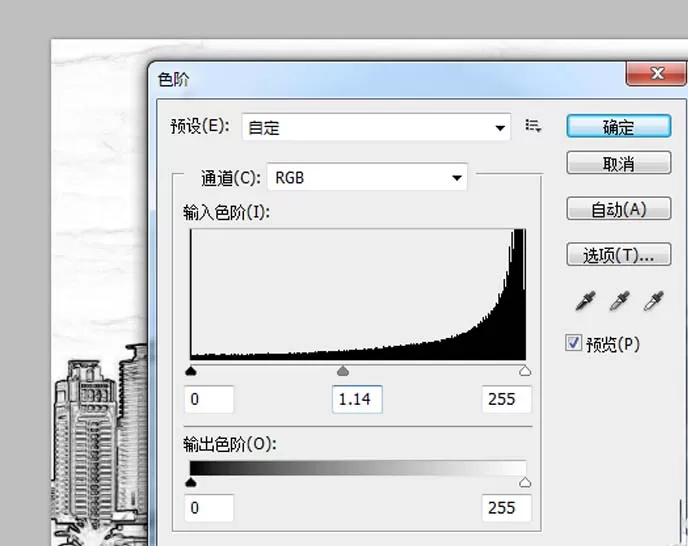This screenshot has width=688, height=546.
Task: Grab the input white highlight slider
Action: (525, 371)
